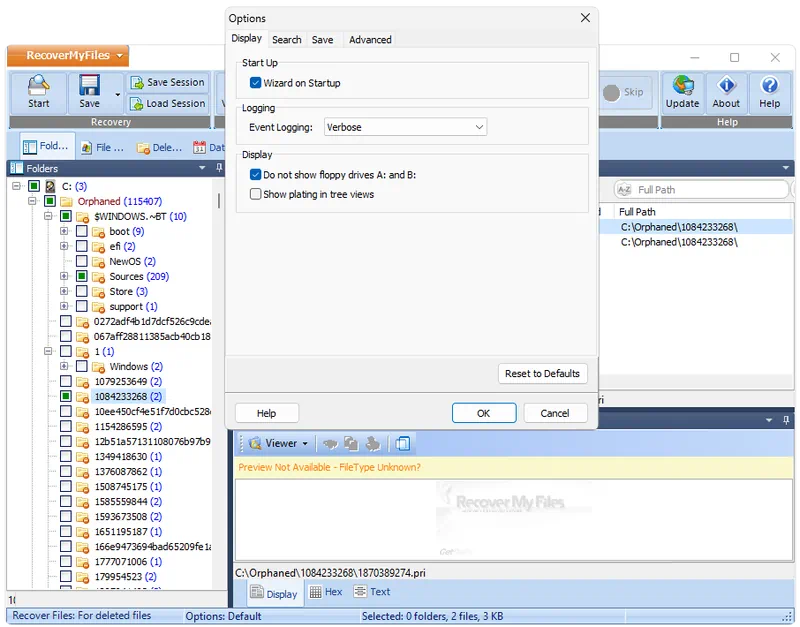Check the NewOS folder checkbox
The width and height of the screenshot is (800, 627).
pyautogui.click(x=81, y=261)
